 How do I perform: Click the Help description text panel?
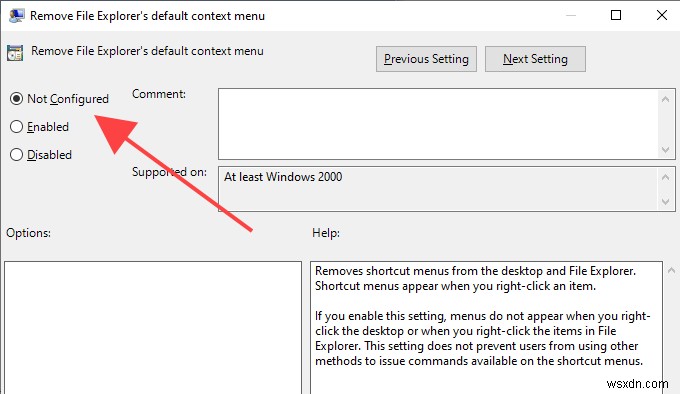tap(486, 328)
